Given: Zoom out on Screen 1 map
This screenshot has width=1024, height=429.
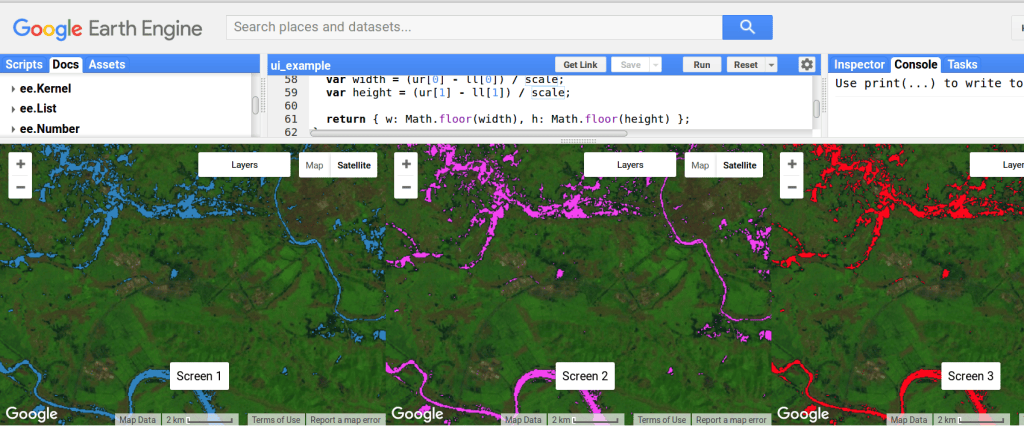Looking at the screenshot, I should (x=20, y=187).
